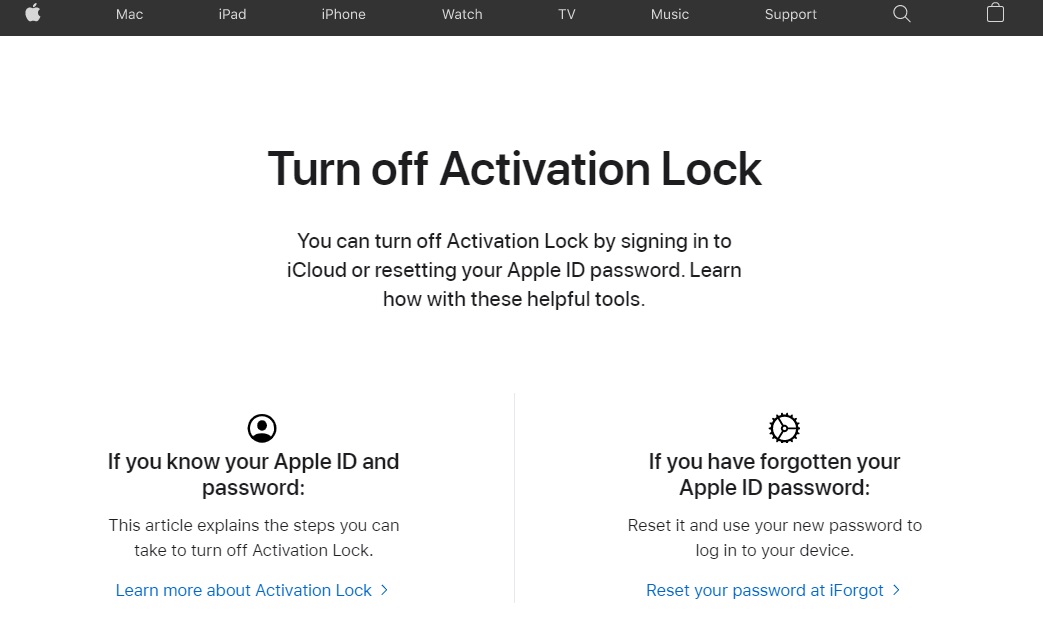Click the person profile icon
This screenshot has height=618, width=1043.
click(x=262, y=428)
